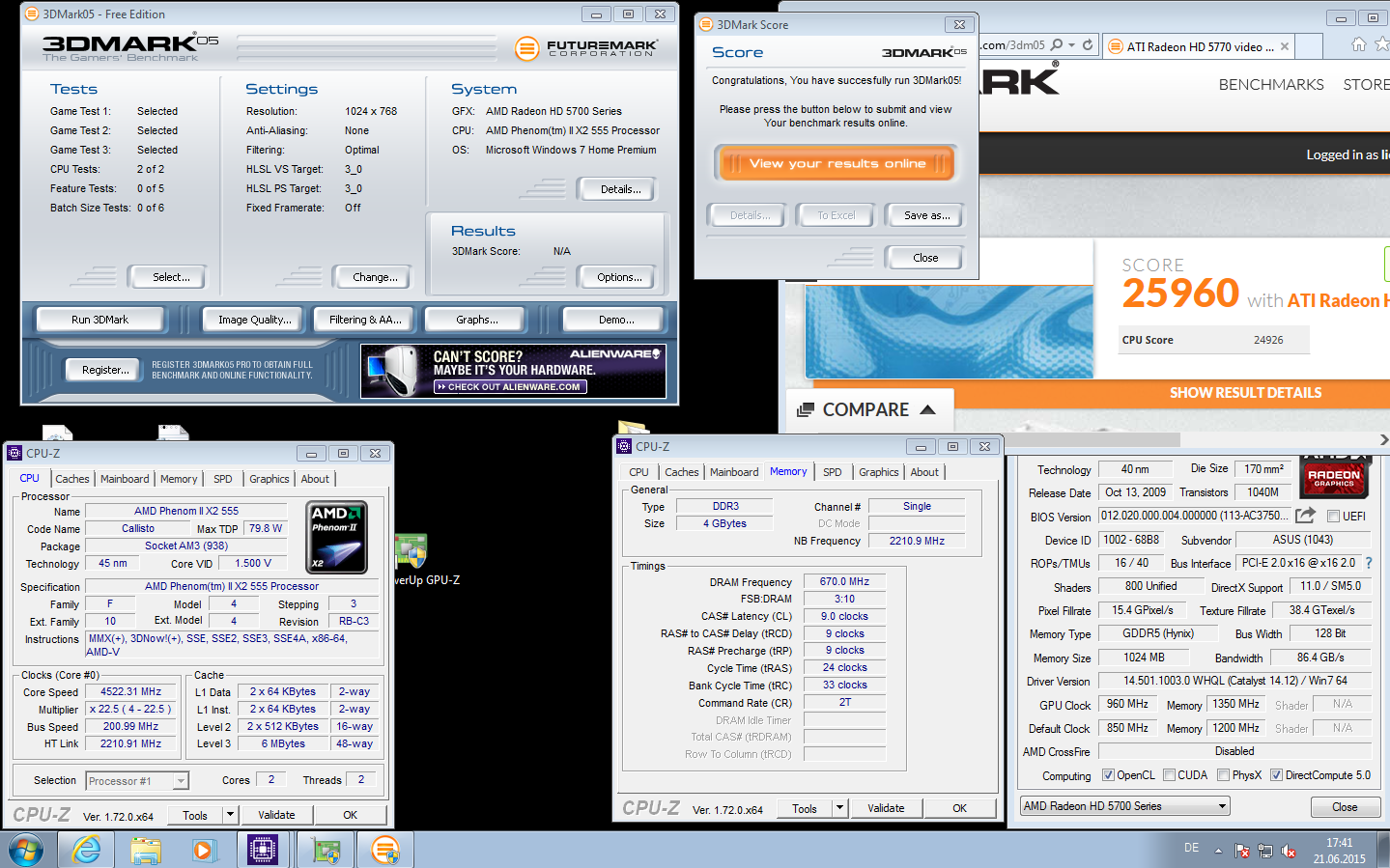The image size is (1390, 868).
Task: Click the CPU-Z Memory window title icon
Action: [x=624, y=446]
